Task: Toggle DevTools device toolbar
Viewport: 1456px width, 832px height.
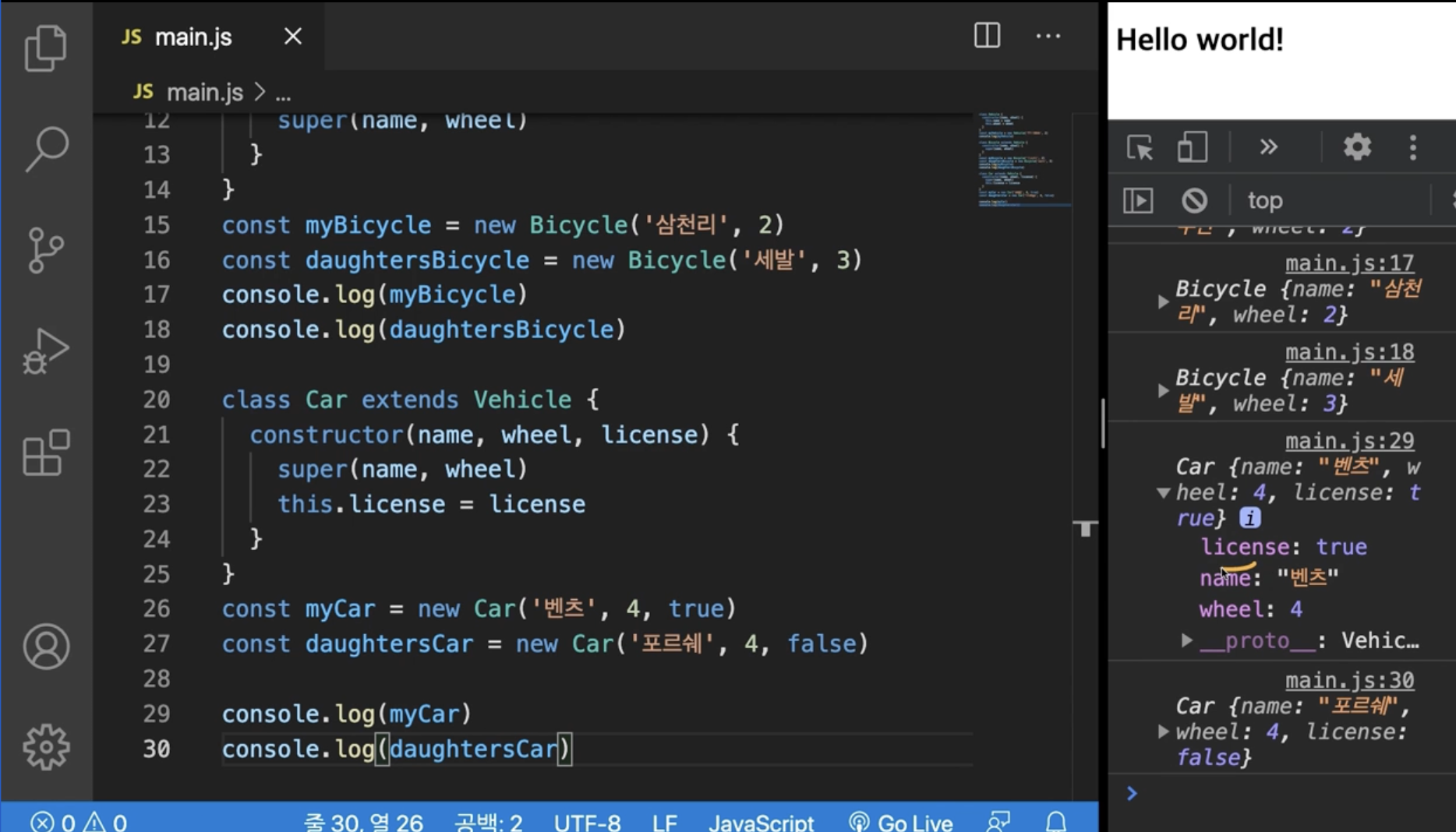Action: click(x=1193, y=147)
